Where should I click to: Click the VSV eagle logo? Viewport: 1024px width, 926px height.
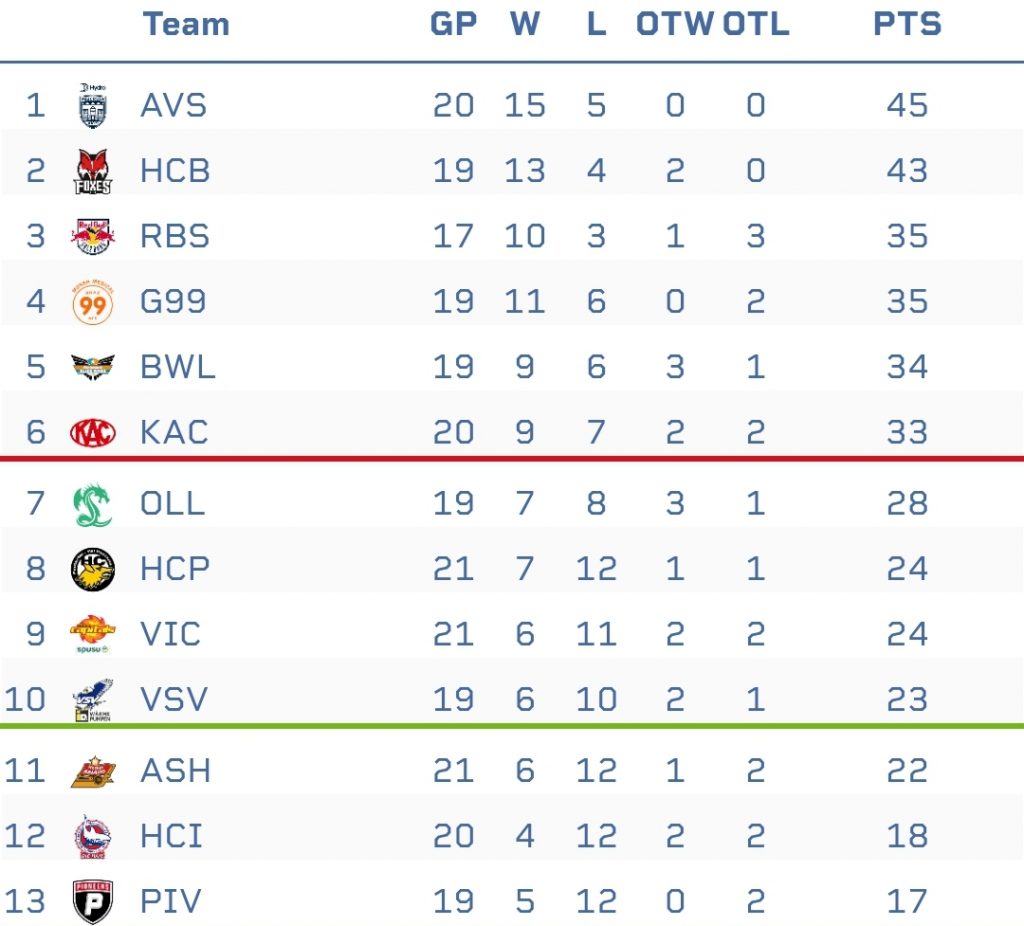pyautogui.click(x=93, y=699)
